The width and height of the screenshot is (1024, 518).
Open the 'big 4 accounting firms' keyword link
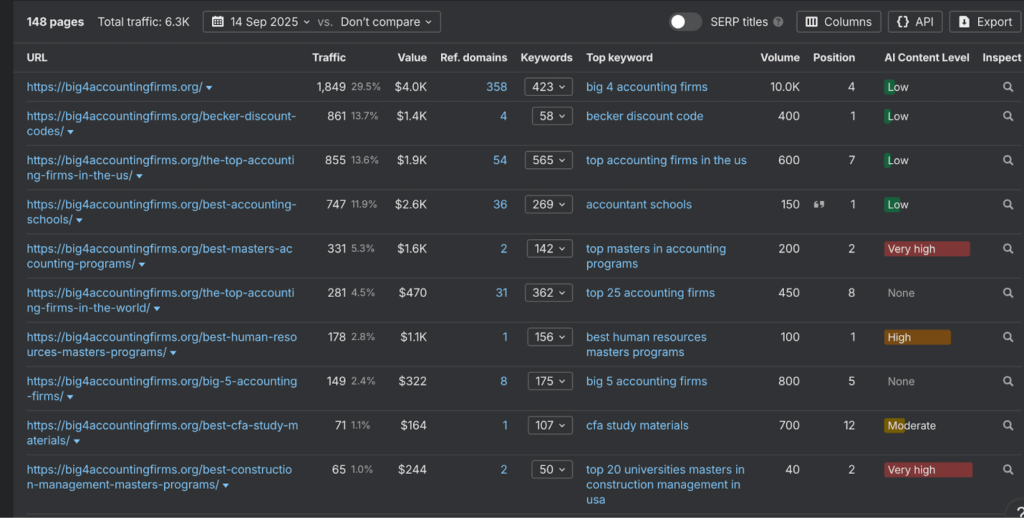pyautogui.click(x=646, y=87)
